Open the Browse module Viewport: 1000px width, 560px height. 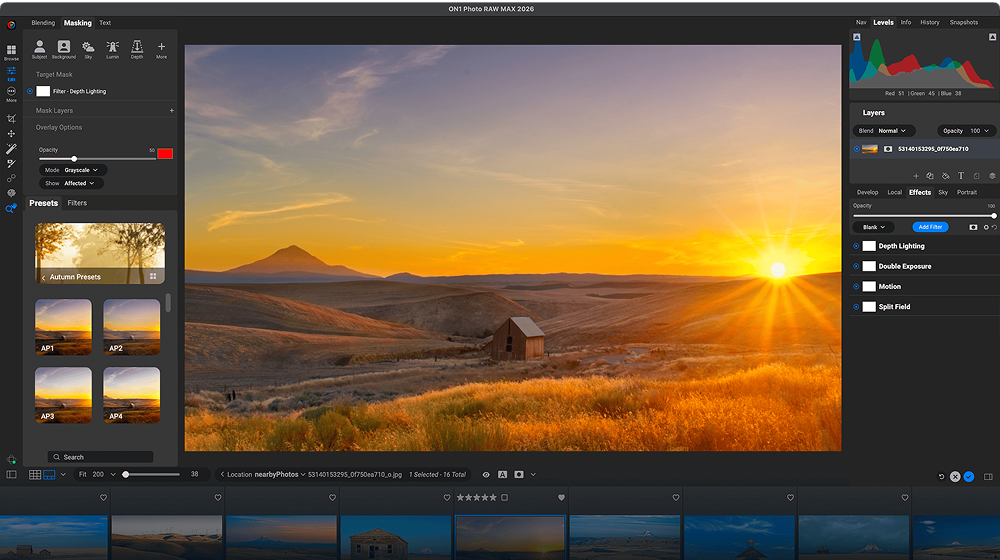[11, 52]
